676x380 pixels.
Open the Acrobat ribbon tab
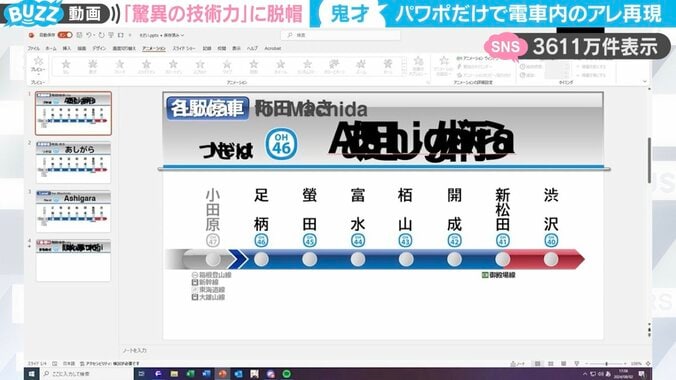tap(272, 48)
